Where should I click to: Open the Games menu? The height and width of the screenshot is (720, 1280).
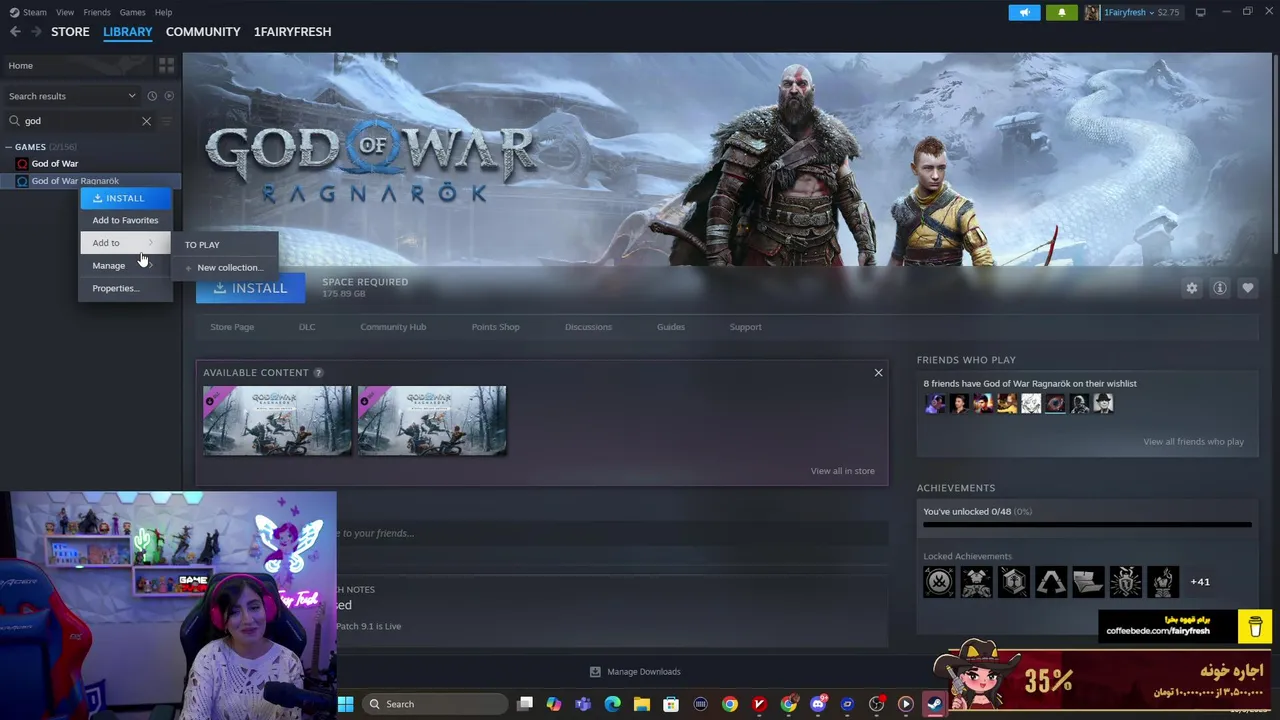132,12
